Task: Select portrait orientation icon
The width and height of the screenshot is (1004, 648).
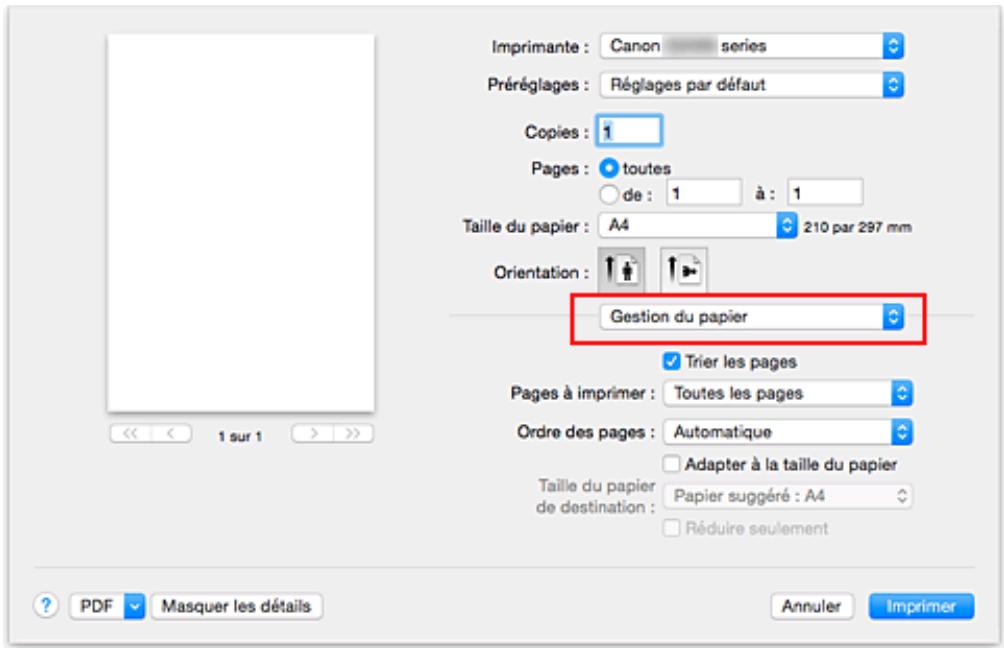Action: [x=621, y=270]
